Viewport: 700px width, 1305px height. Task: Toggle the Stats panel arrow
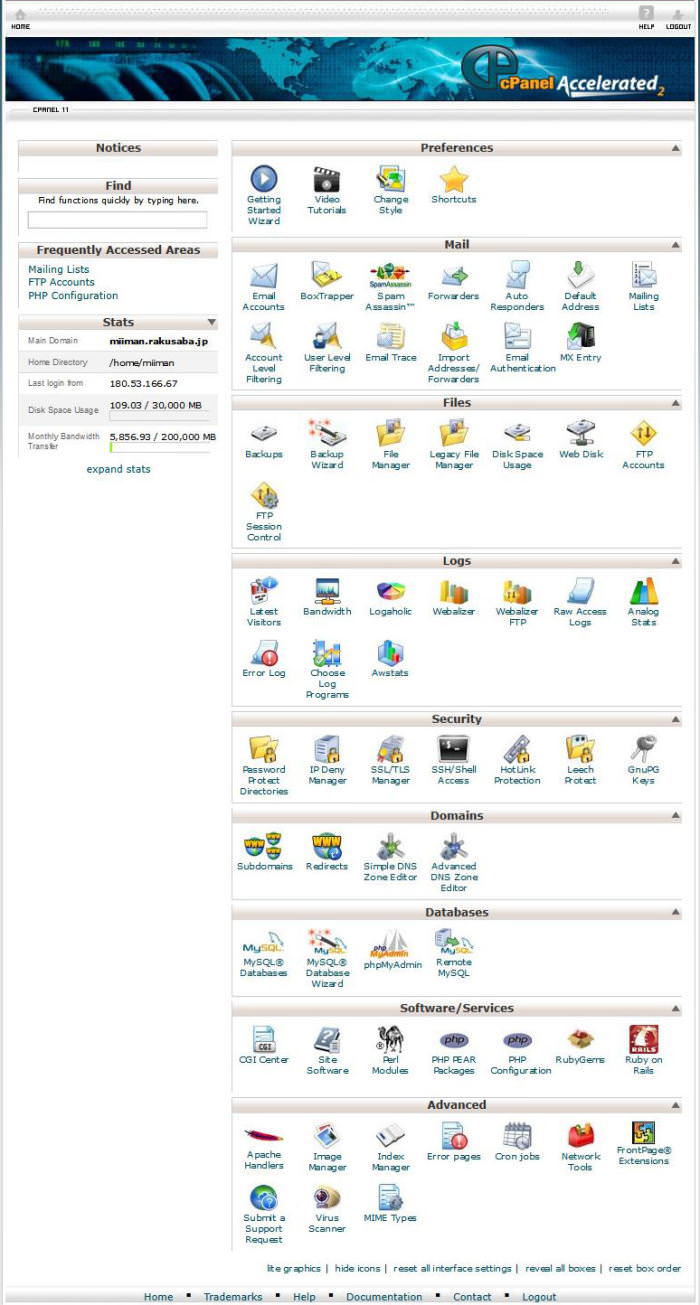[x=211, y=323]
